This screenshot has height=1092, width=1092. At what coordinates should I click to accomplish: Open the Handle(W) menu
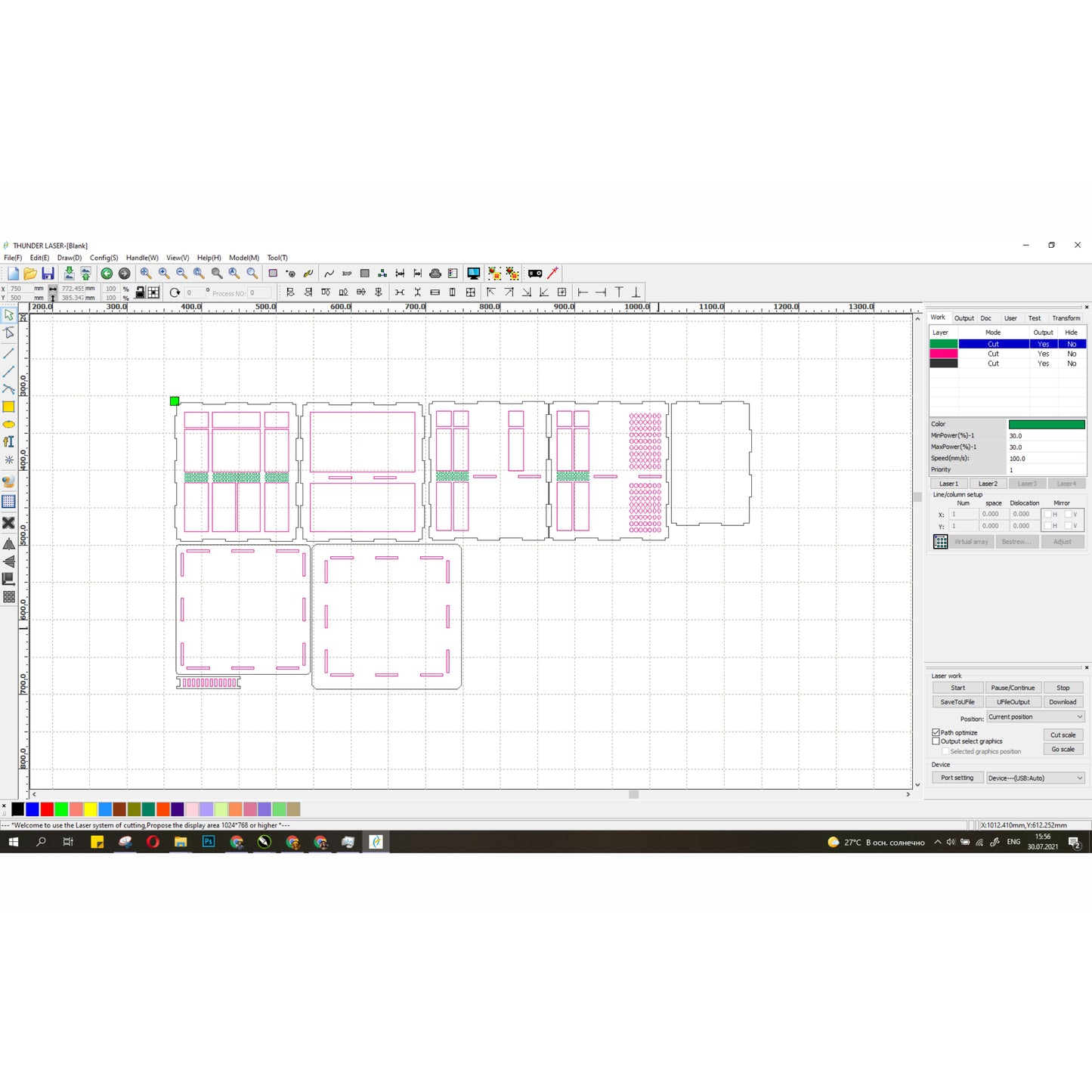click(142, 258)
